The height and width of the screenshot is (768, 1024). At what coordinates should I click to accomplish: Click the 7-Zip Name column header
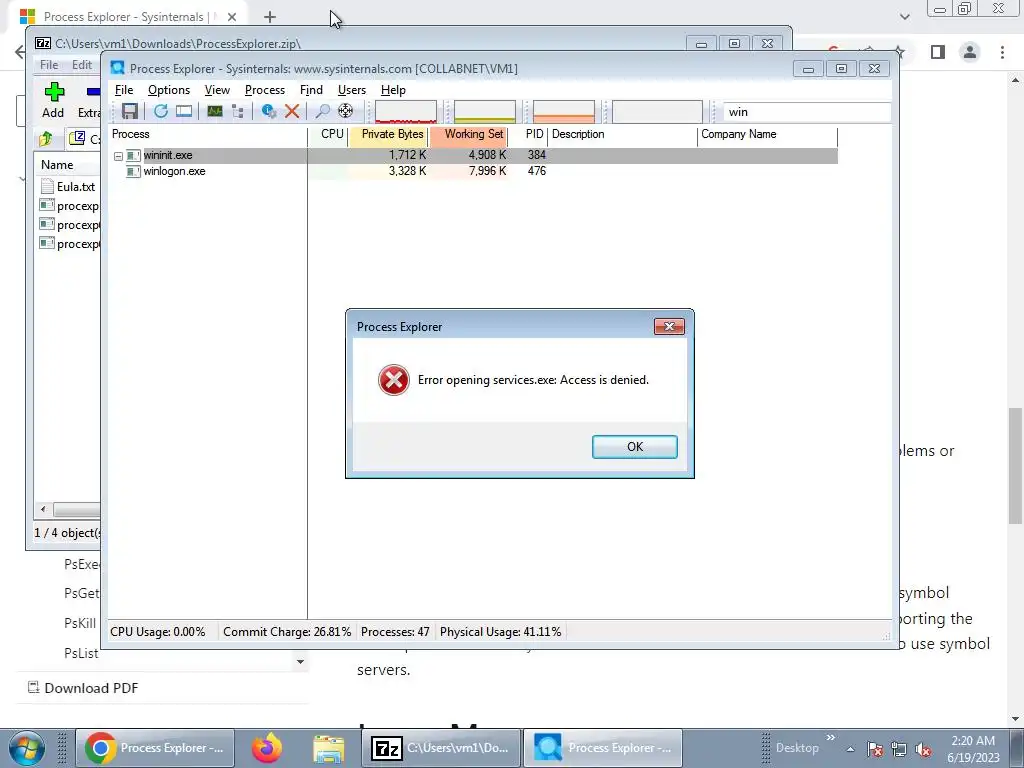tap(67, 165)
